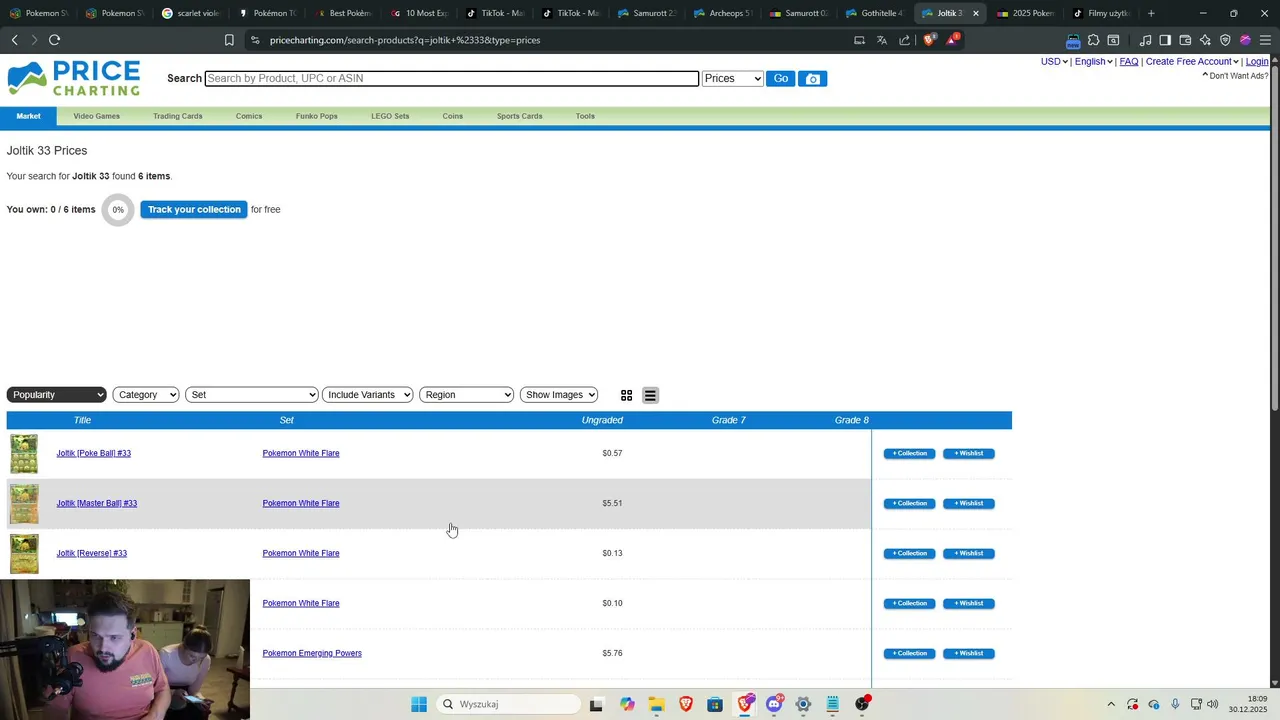
Task: Click the PriceCharting logo
Action: pos(74,78)
